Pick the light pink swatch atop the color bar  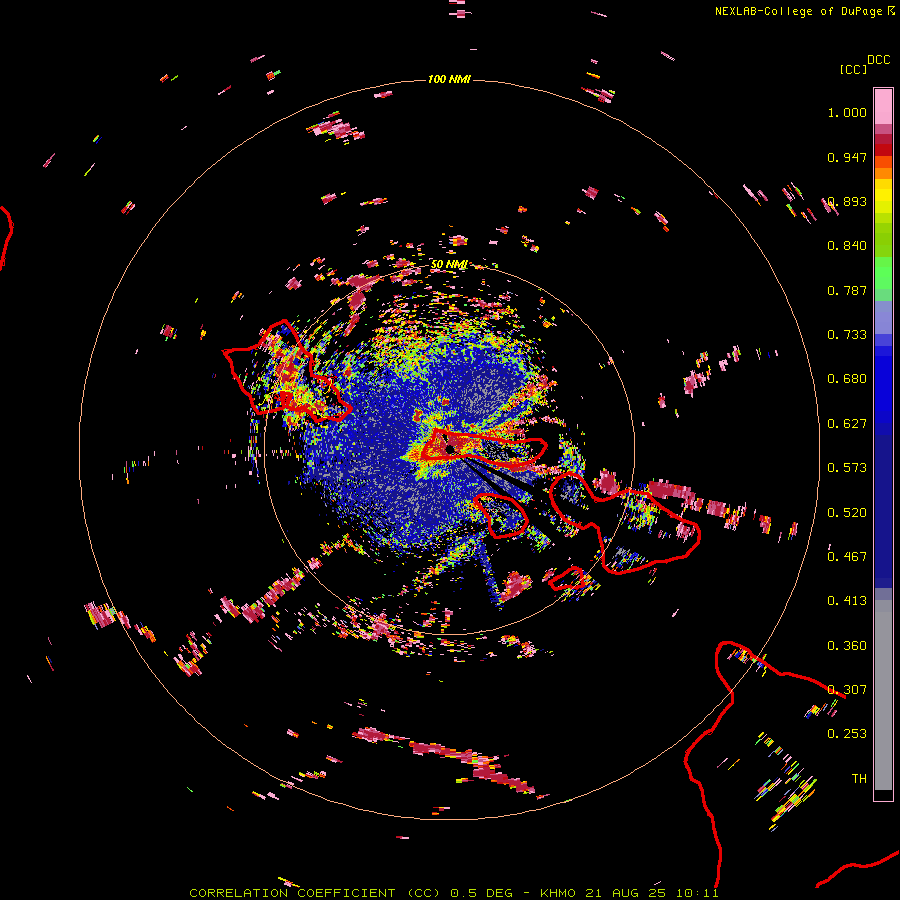pos(883,106)
